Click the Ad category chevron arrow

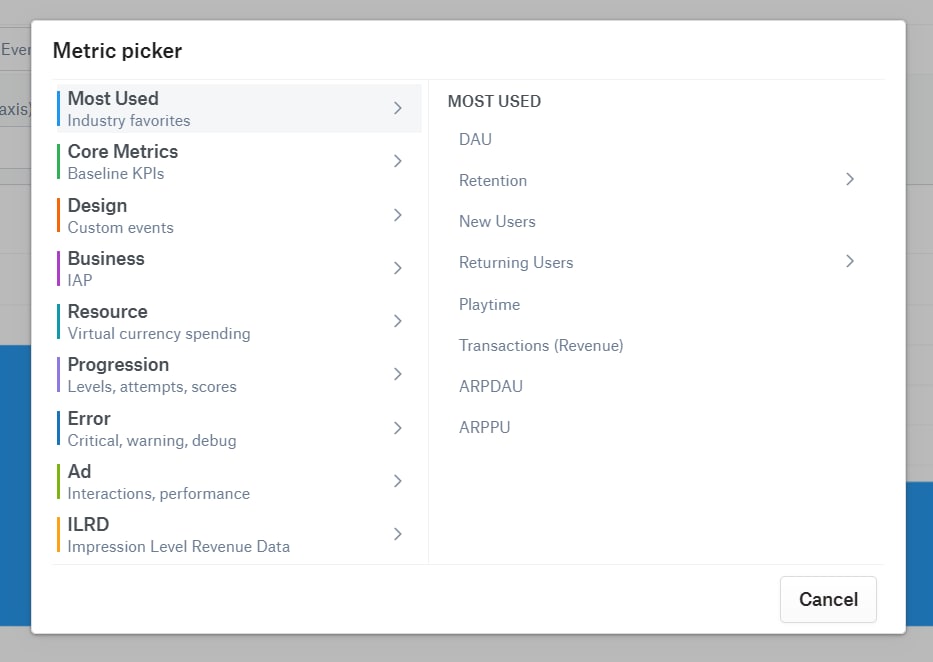point(397,481)
